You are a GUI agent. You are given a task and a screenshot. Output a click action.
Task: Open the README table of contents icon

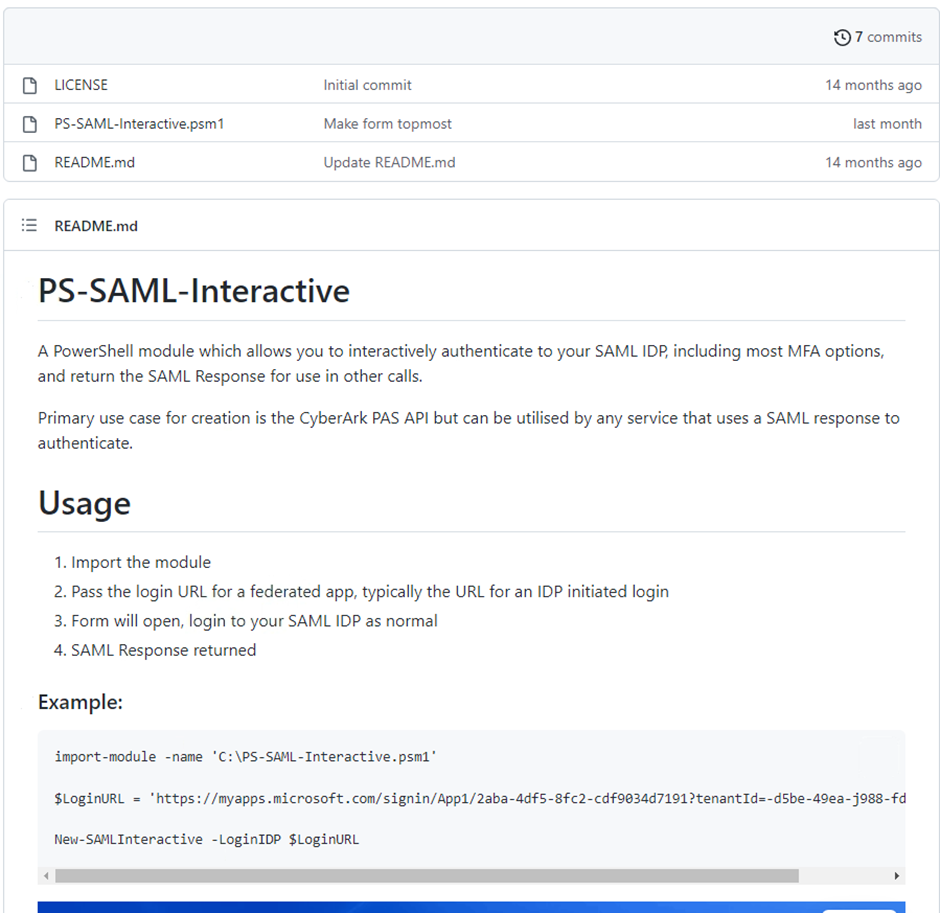(29, 225)
